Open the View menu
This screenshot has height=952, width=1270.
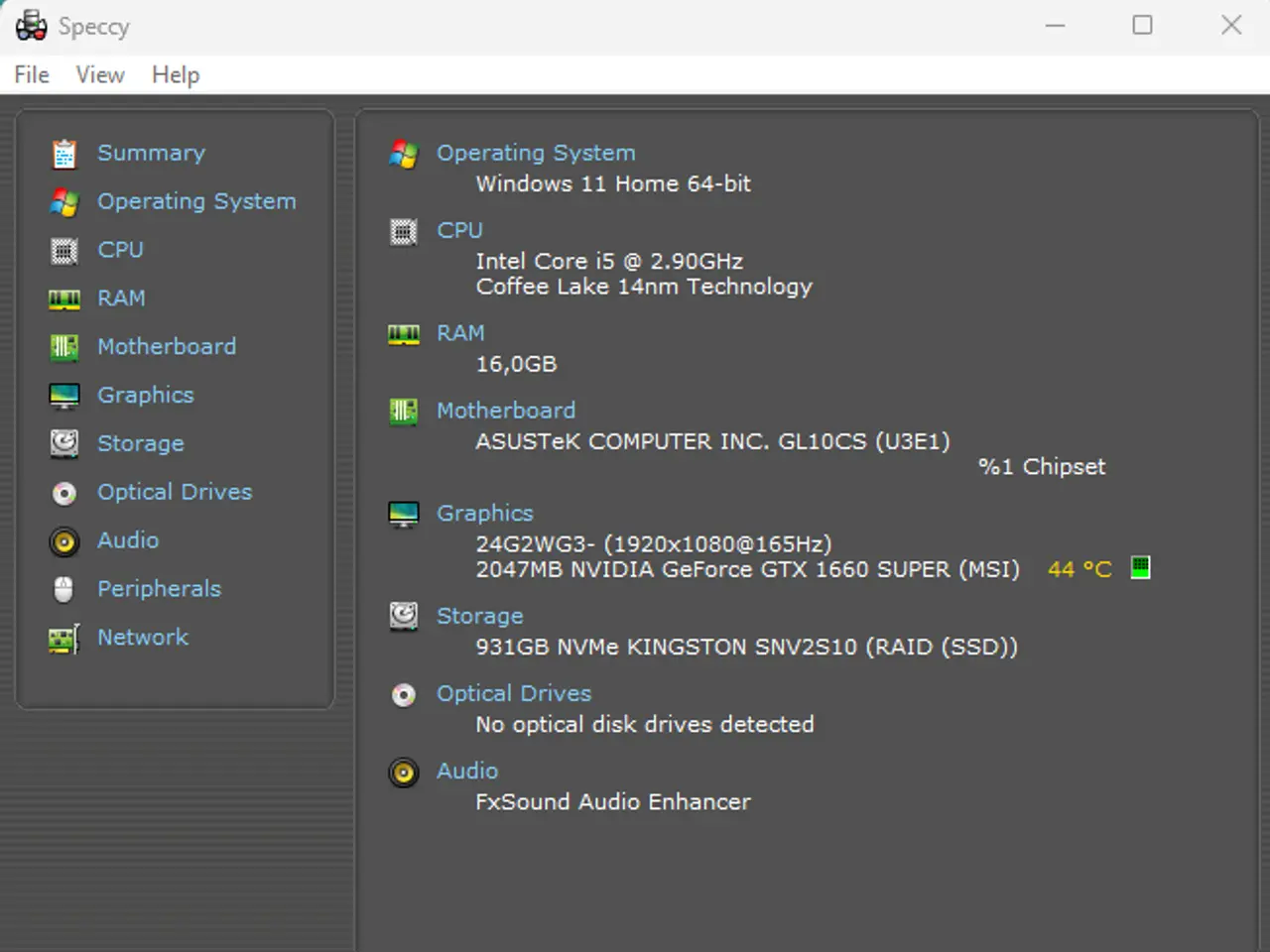click(x=100, y=75)
